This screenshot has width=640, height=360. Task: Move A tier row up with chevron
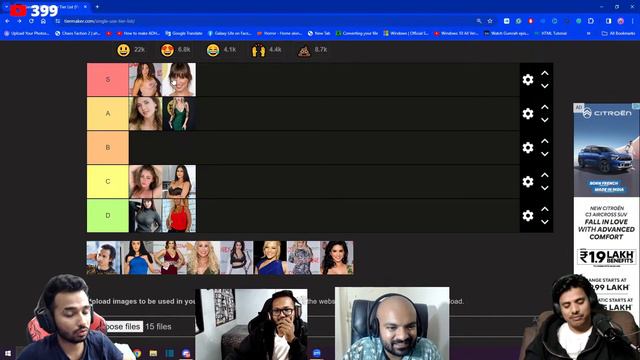544,107
